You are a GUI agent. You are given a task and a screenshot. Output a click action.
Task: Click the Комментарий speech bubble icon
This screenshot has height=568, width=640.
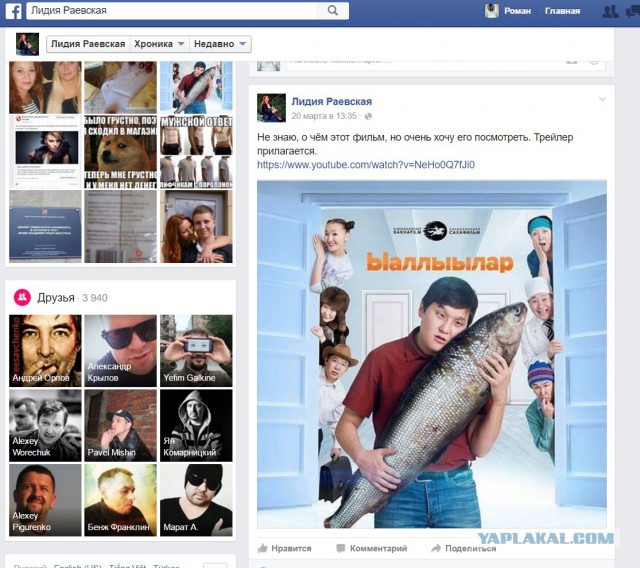pos(340,548)
